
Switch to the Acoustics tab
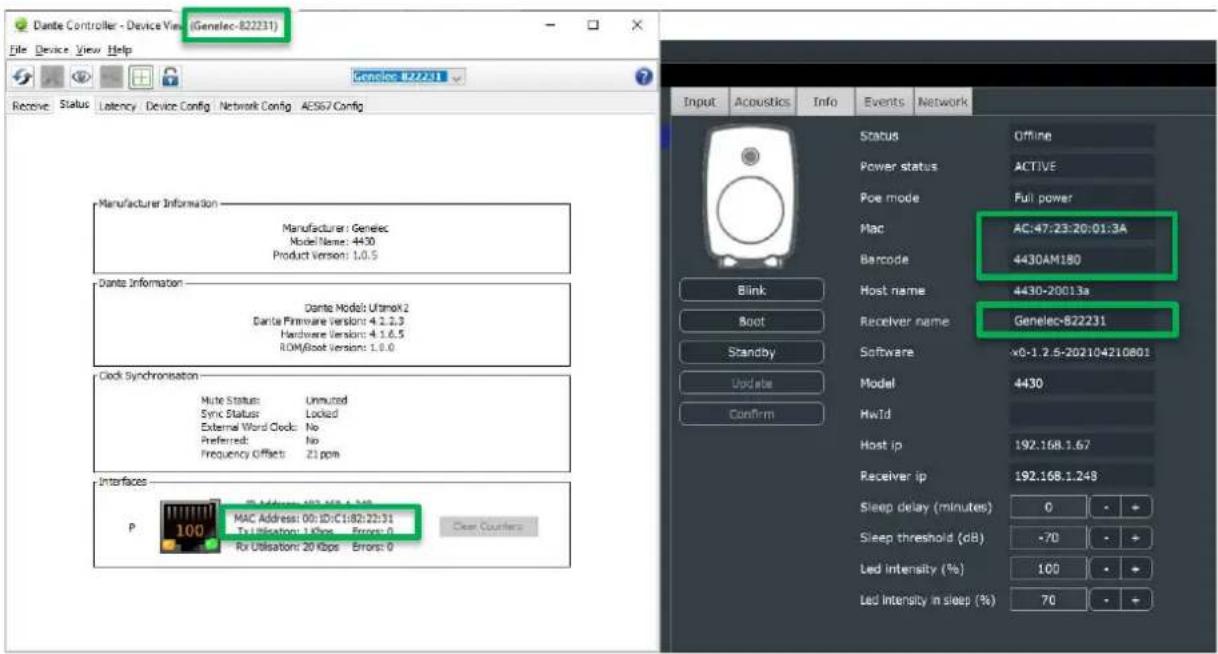pyautogui.click(x=763, y=102)
